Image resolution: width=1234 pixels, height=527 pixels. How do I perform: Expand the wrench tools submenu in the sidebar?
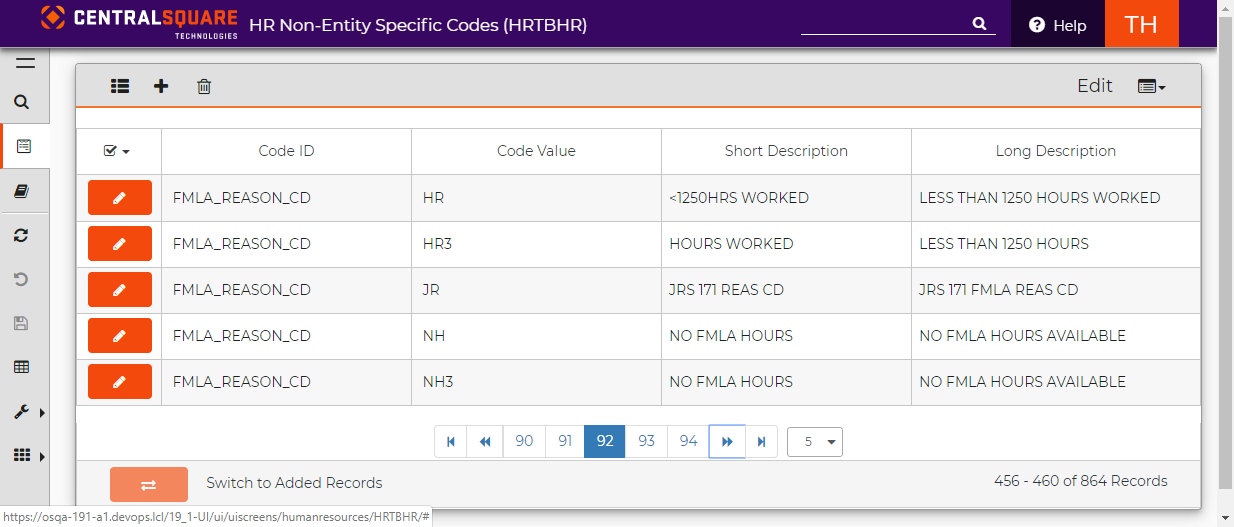click(24, 412)
